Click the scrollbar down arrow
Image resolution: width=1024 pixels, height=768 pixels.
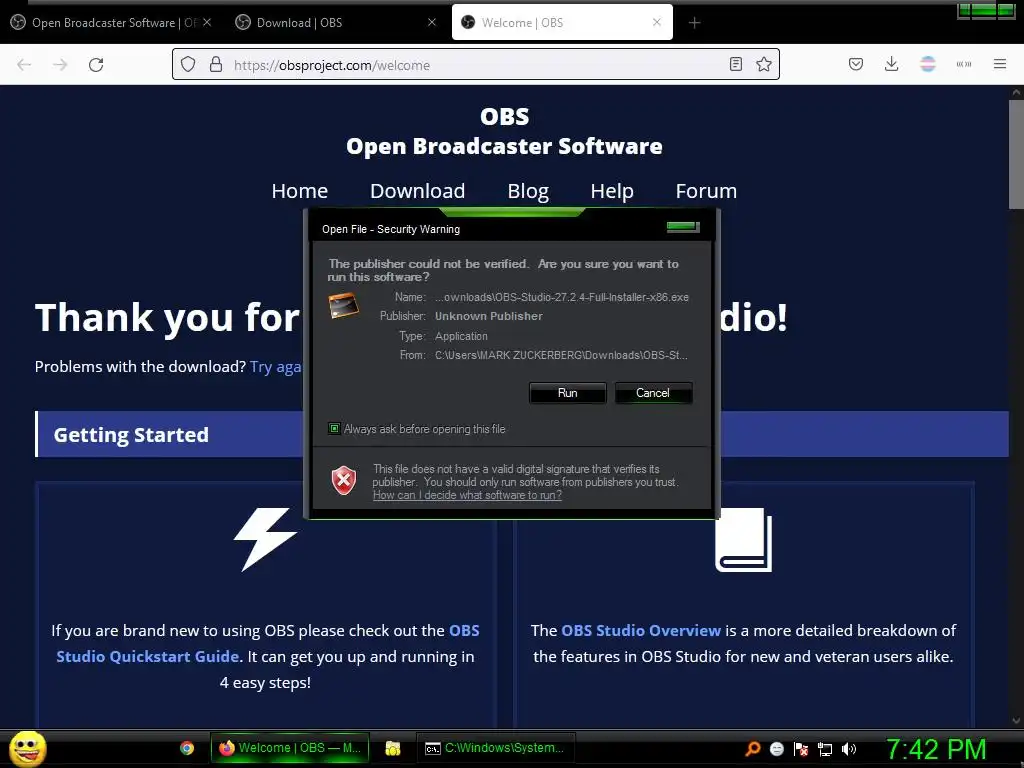tap(1016, 721)
